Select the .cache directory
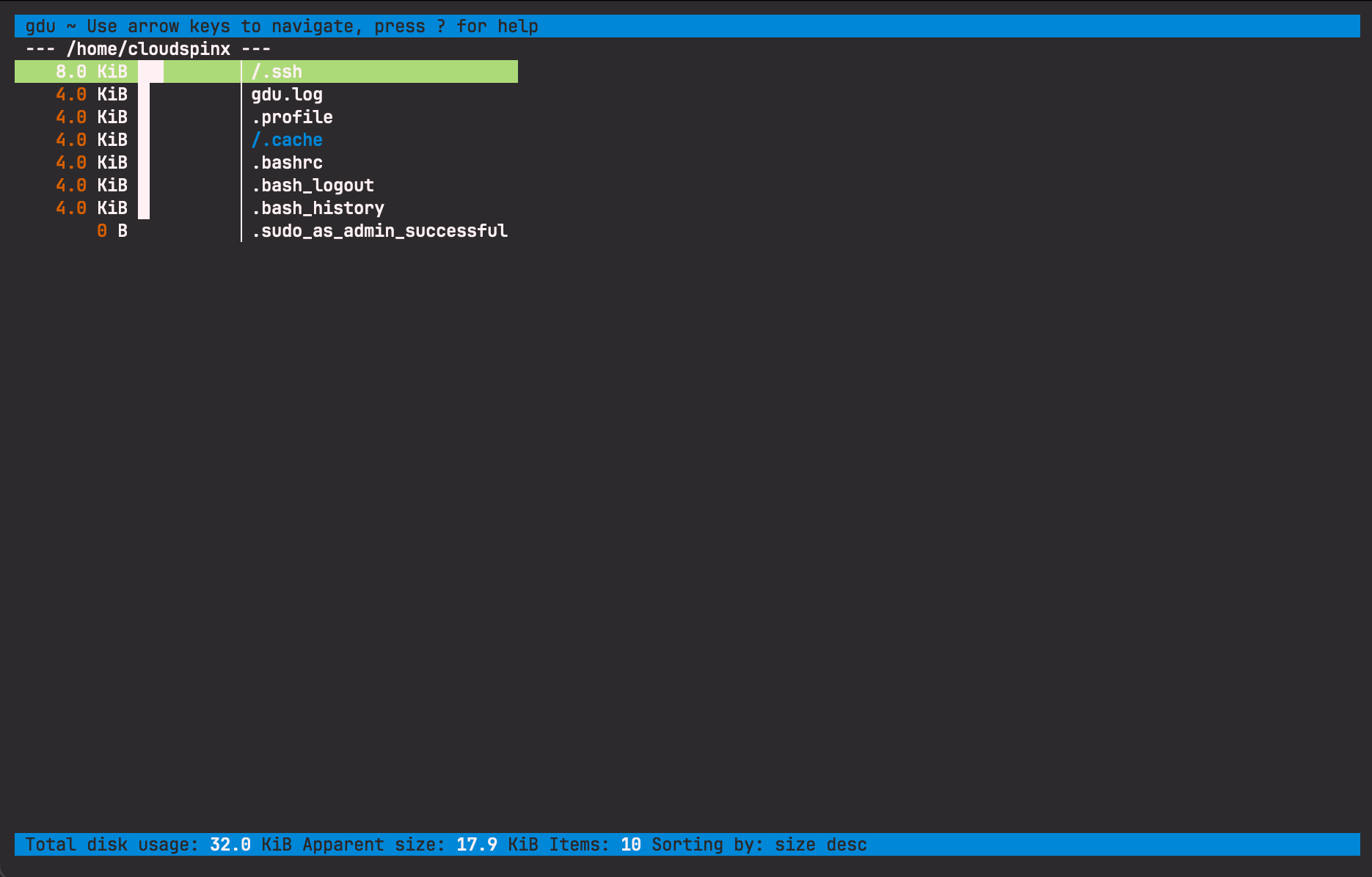Screen dimensions: 1372x877 click(286, 139)
